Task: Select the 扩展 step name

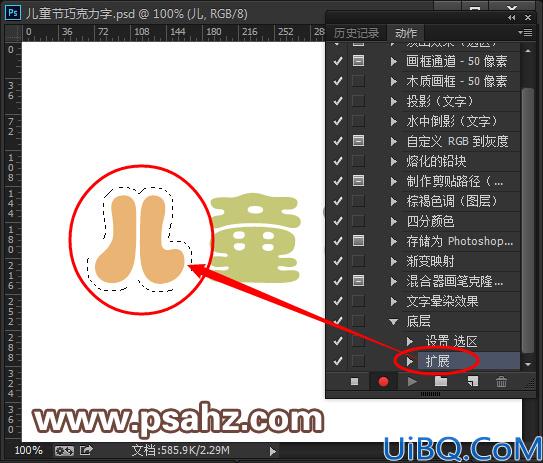Action: coord(437,361)
